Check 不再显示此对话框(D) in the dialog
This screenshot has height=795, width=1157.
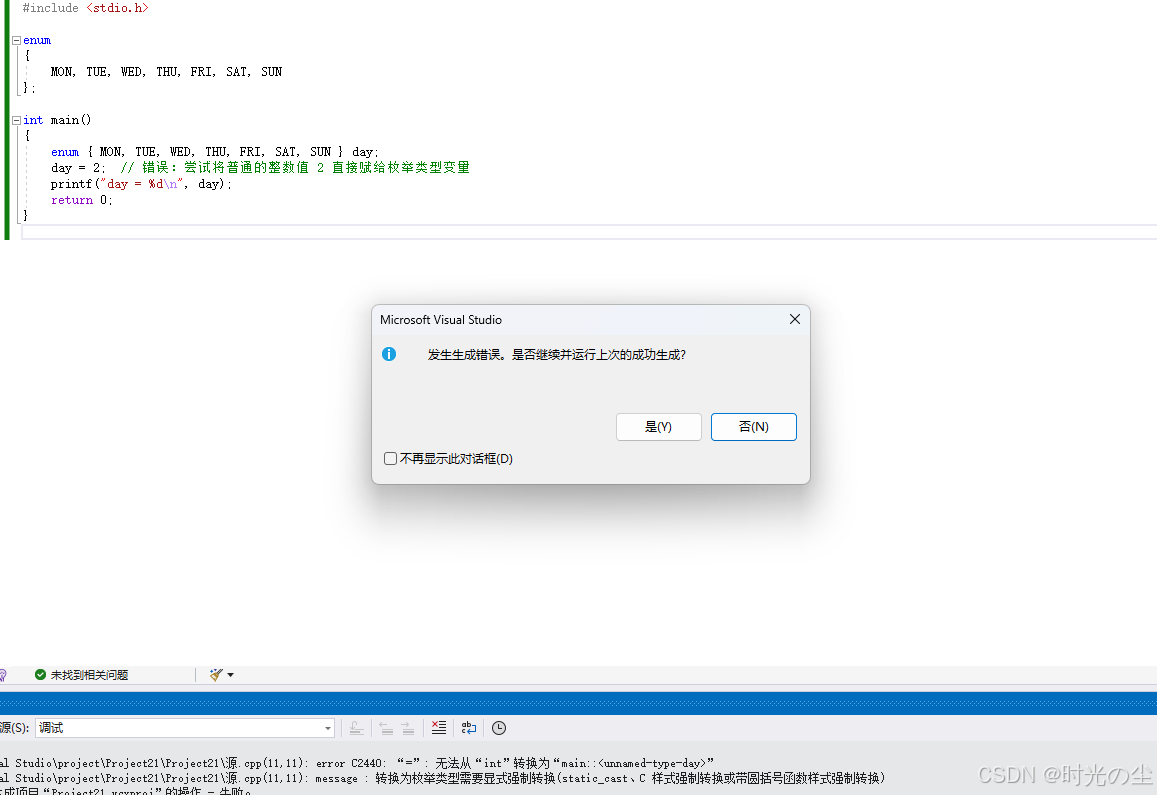tap(390, 458)
